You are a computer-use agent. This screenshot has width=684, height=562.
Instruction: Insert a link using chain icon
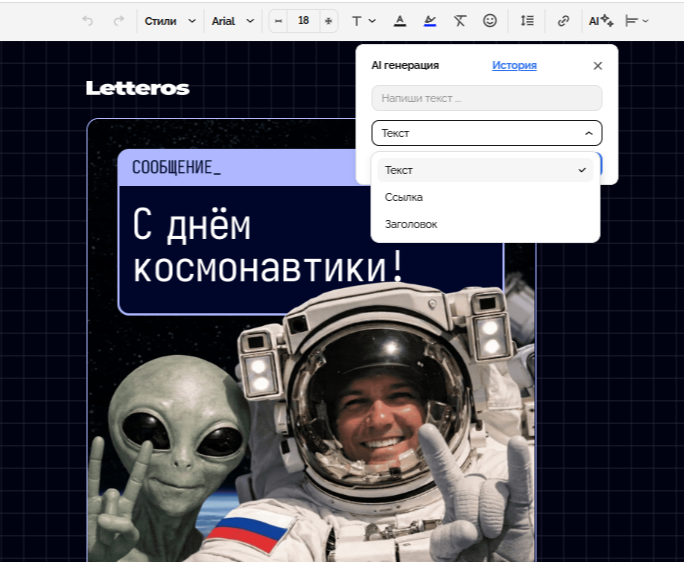[x=563, y=20]
